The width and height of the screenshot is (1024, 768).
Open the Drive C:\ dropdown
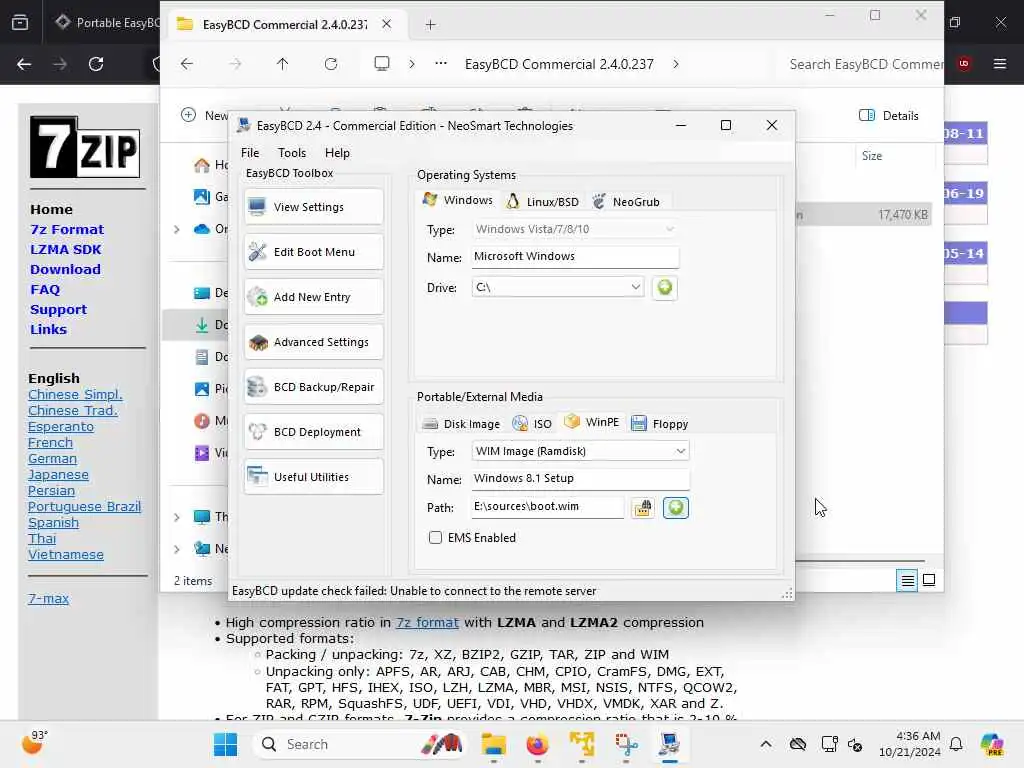pos(558,287)
